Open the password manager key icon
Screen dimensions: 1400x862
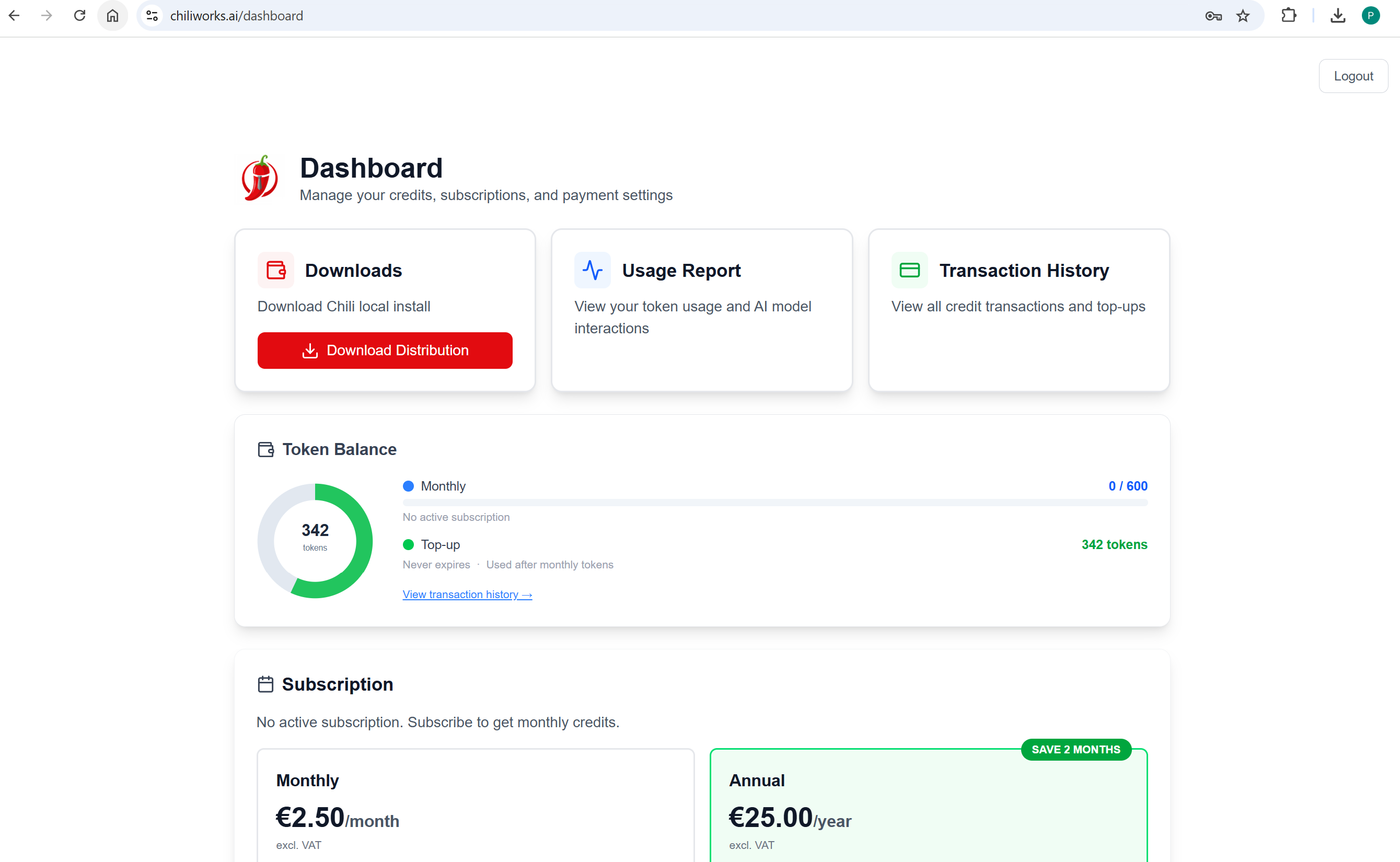coord(1213,15)
